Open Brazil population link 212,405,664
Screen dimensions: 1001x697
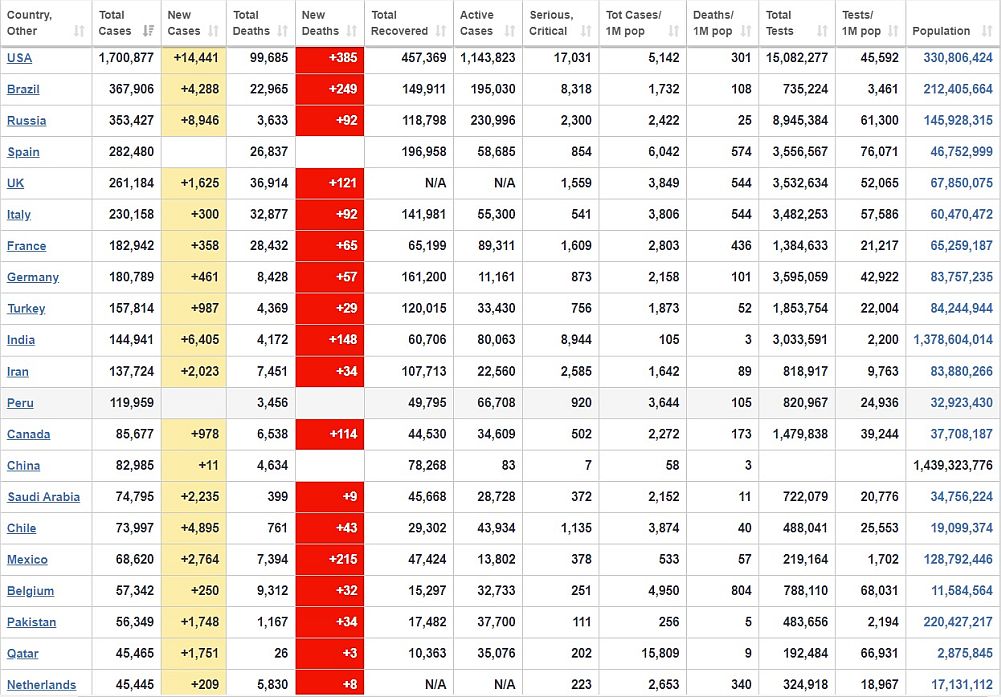(x=958, y=89)
